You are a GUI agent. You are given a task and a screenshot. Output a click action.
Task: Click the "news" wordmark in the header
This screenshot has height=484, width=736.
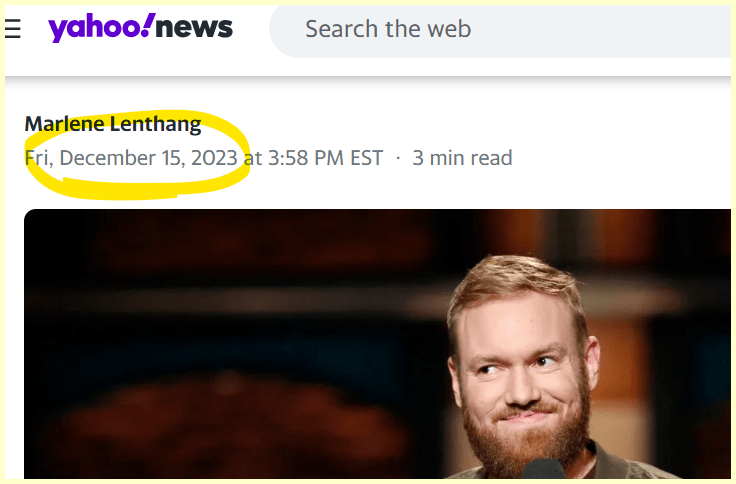(x=194, y=28)
